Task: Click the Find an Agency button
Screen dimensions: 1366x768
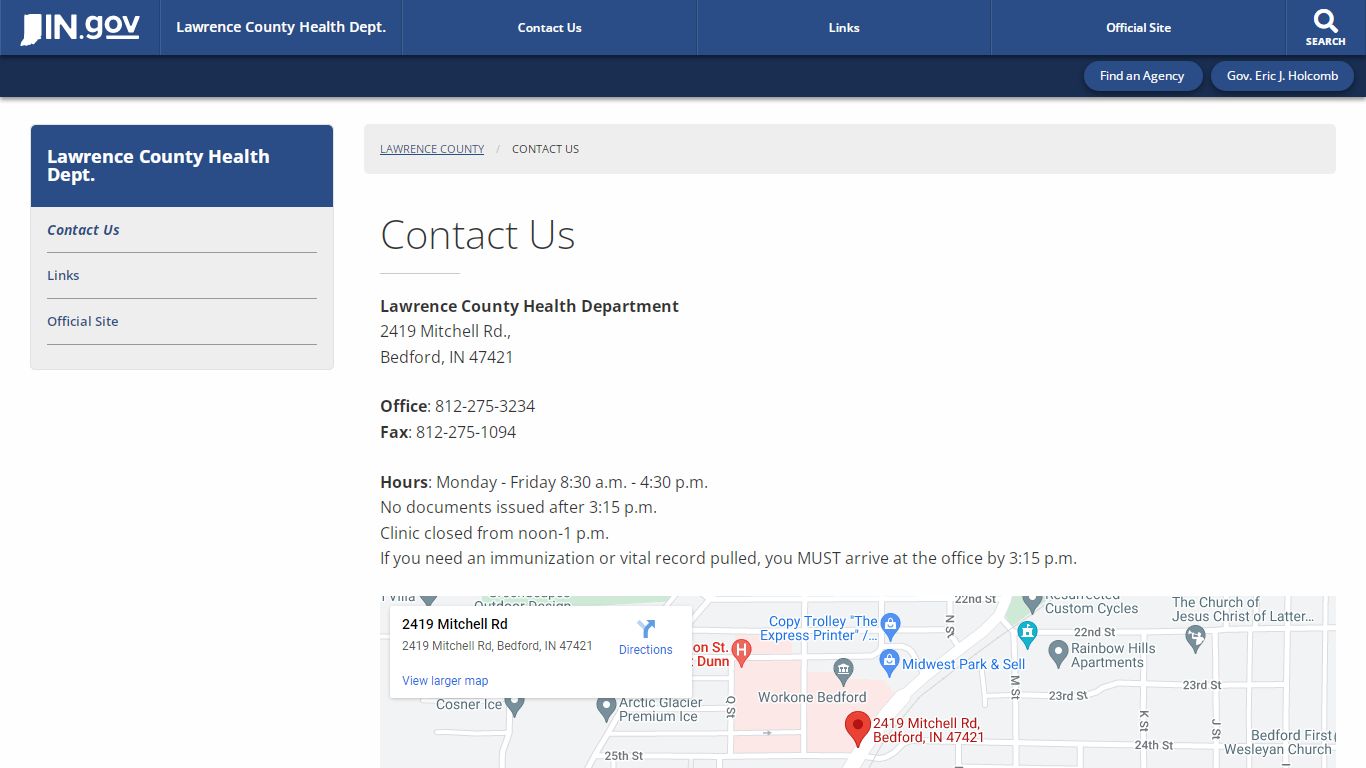Action: click(1143, 75)
